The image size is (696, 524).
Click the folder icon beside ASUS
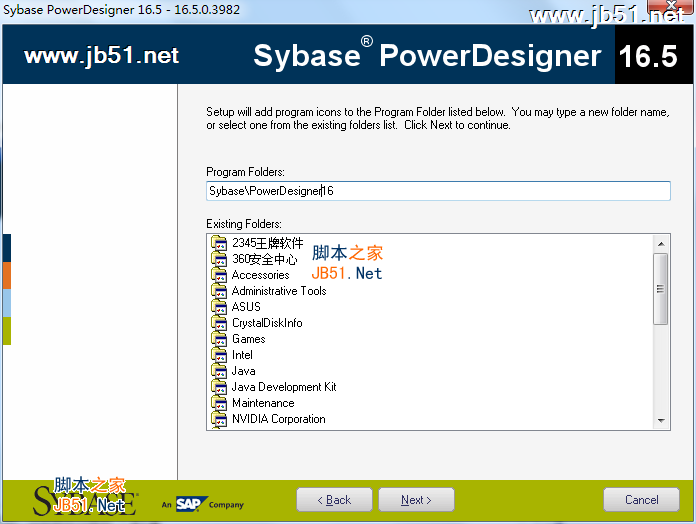(x=219, y=307)
